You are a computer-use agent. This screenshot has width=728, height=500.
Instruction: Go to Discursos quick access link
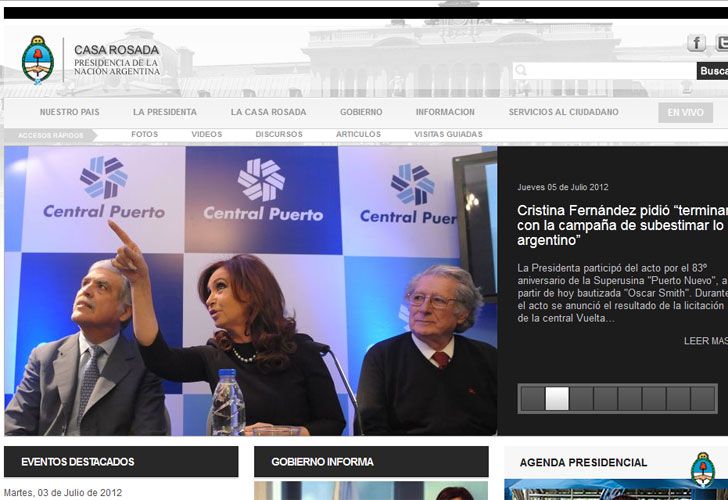pyautogui.click(x=279, y=134)
